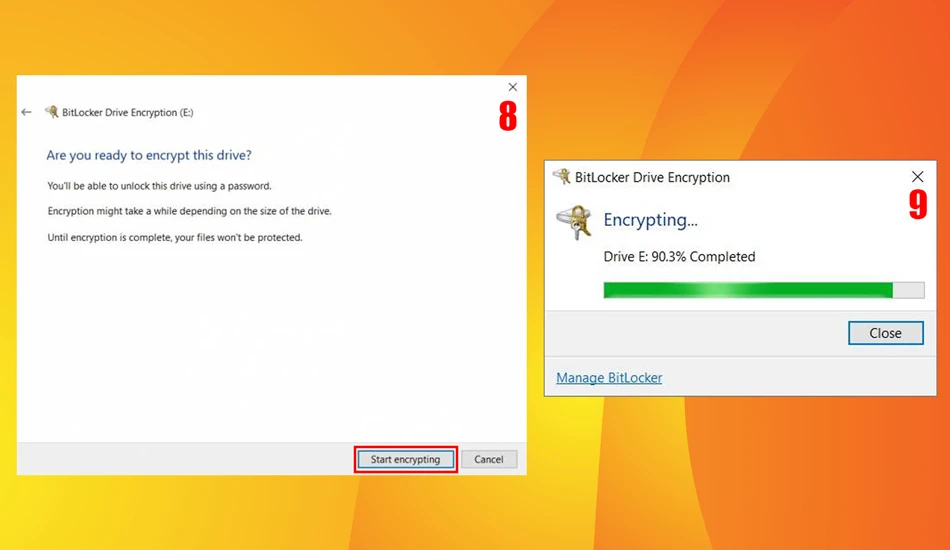
Task: Click the 'files won't be protected' warning line
Action: [175, 237]
